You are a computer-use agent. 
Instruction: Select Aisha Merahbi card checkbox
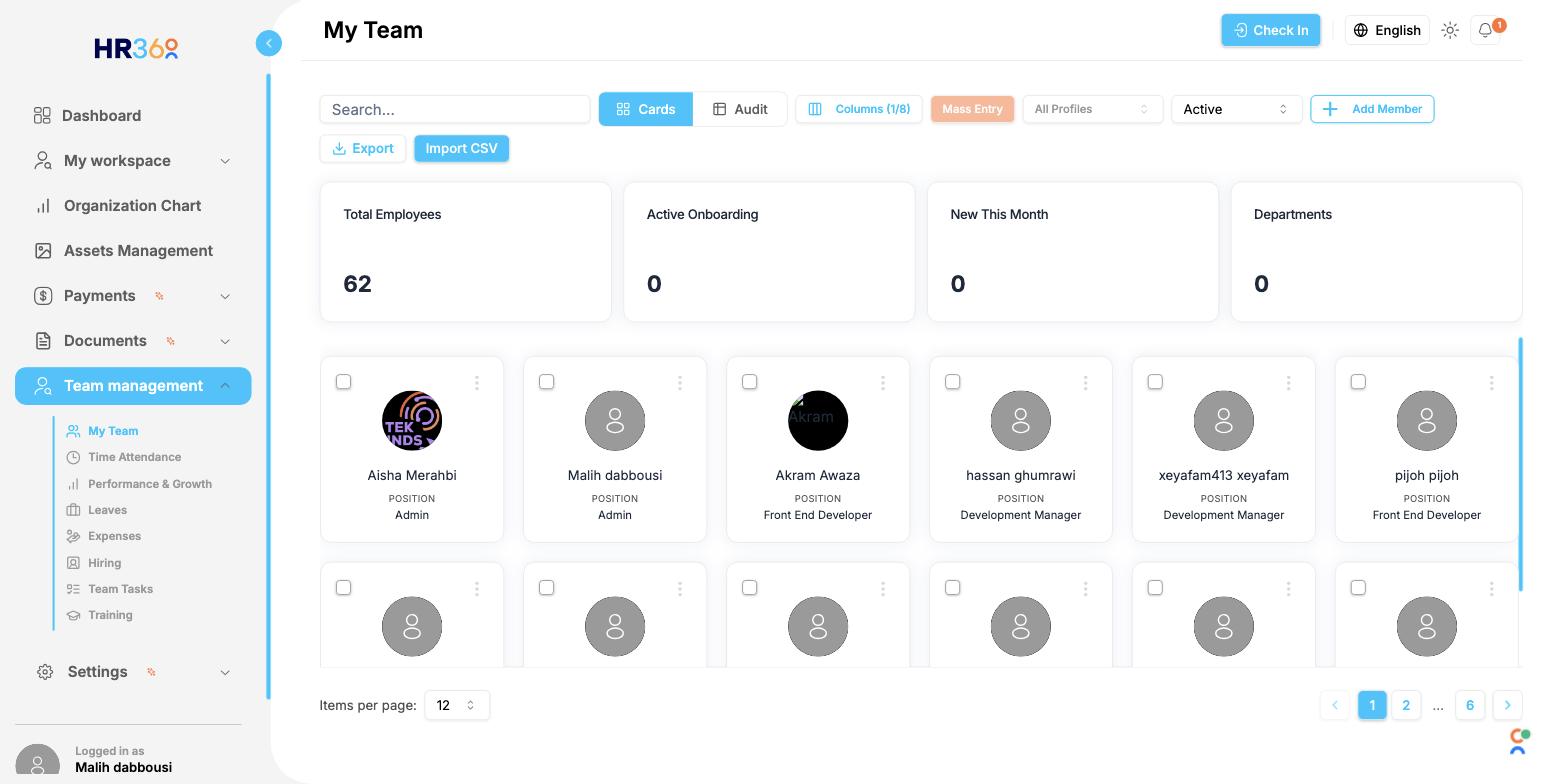click(x=343, y=382)
